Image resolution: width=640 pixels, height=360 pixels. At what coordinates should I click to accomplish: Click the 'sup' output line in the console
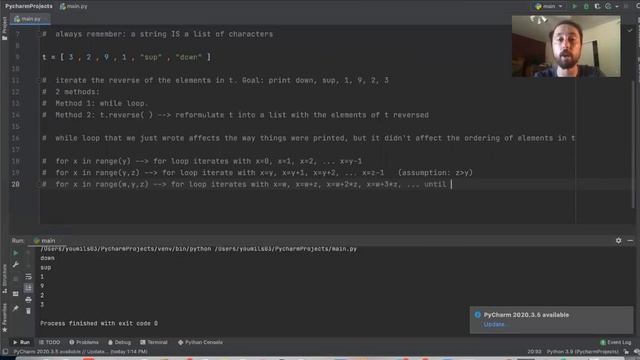46,267
